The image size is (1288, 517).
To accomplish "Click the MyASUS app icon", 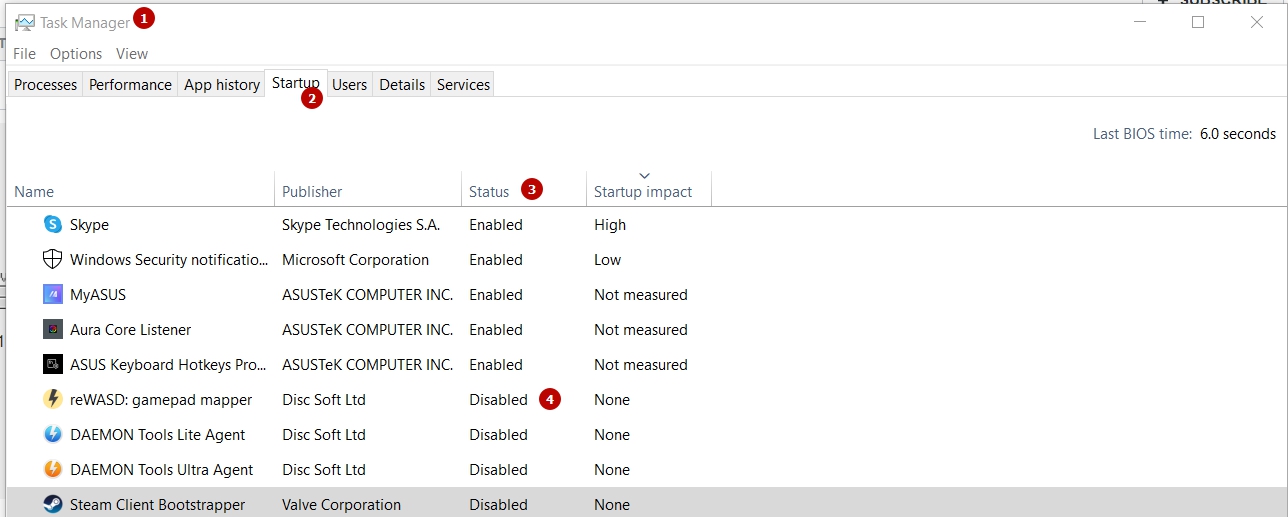I will pos(53,295).
